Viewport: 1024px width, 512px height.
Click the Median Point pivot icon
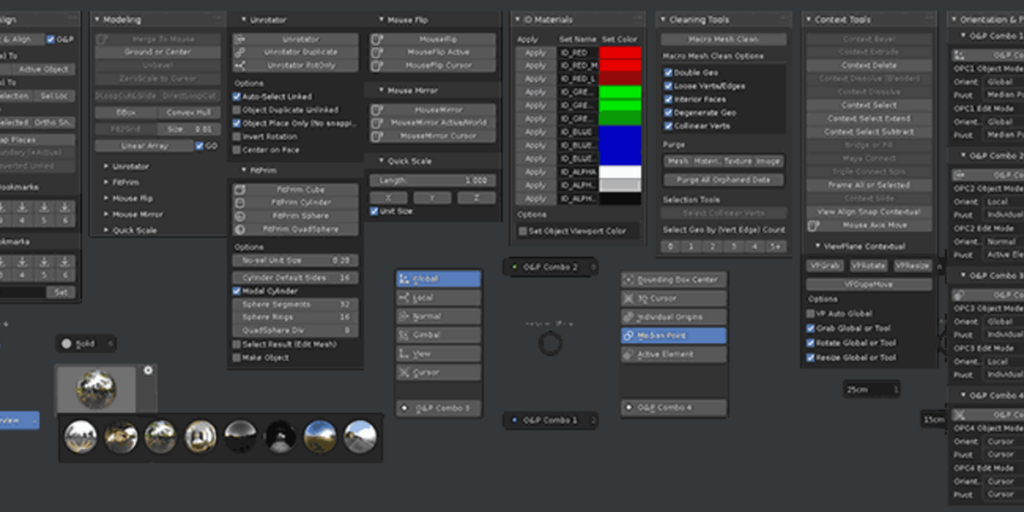[629, 336]
